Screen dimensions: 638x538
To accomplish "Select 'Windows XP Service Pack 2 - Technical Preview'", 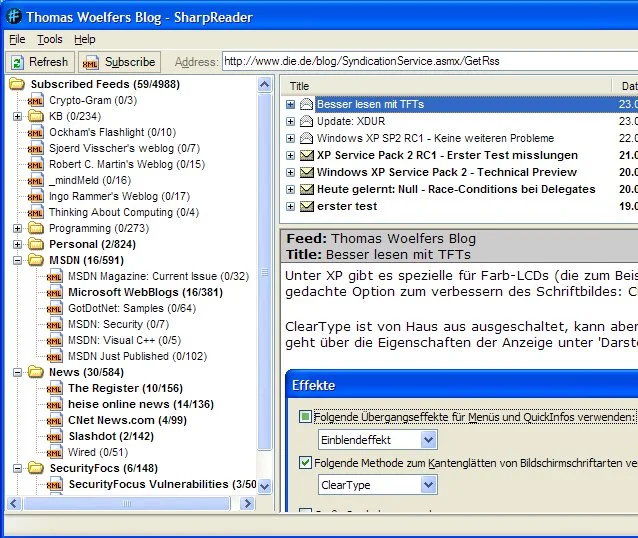I will (447, 173).
